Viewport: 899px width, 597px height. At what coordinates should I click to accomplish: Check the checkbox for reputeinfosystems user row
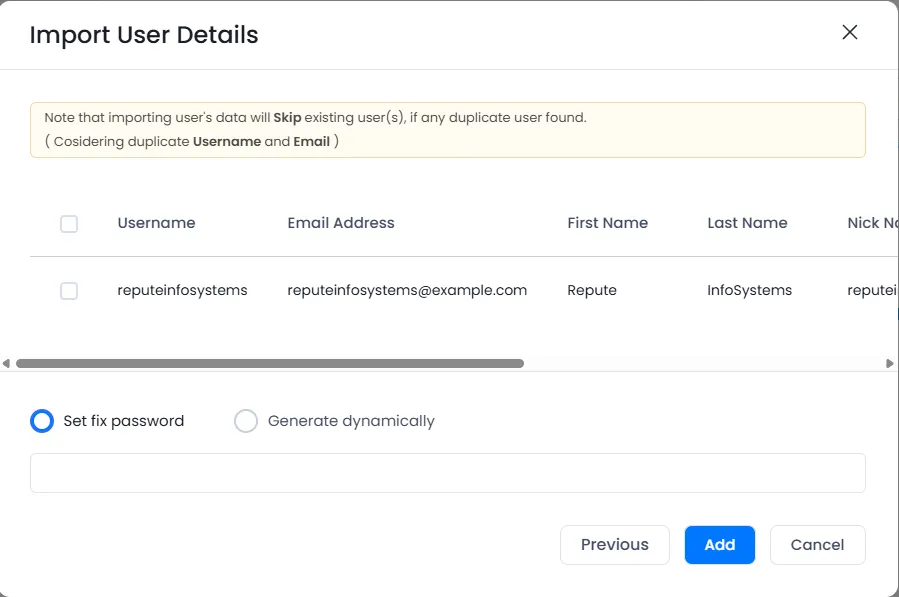click(x=69, y=291)
